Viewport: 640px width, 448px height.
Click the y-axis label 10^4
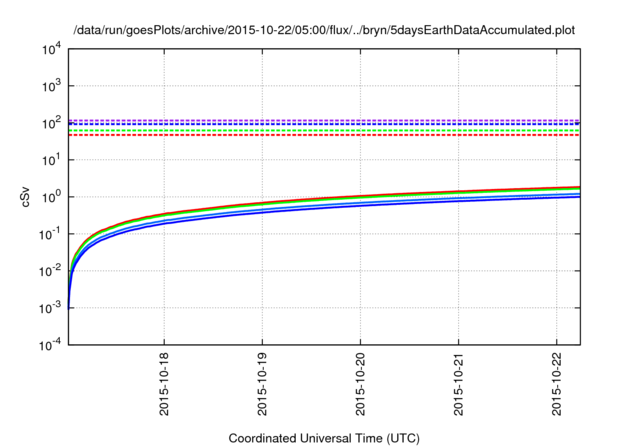pyautogui.click(x=52, y=49)
